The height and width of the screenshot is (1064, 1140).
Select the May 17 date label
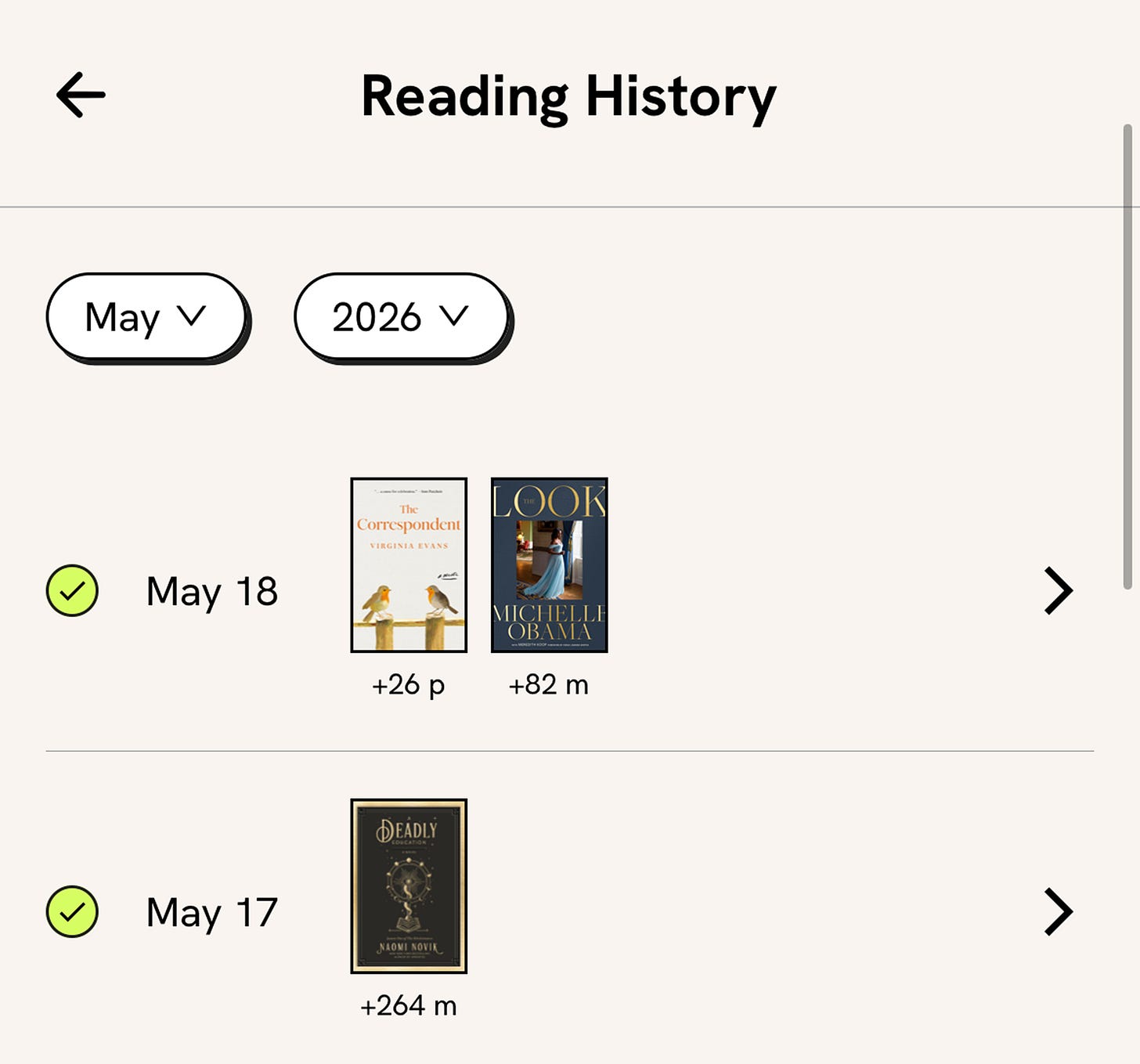coord(212,913)
